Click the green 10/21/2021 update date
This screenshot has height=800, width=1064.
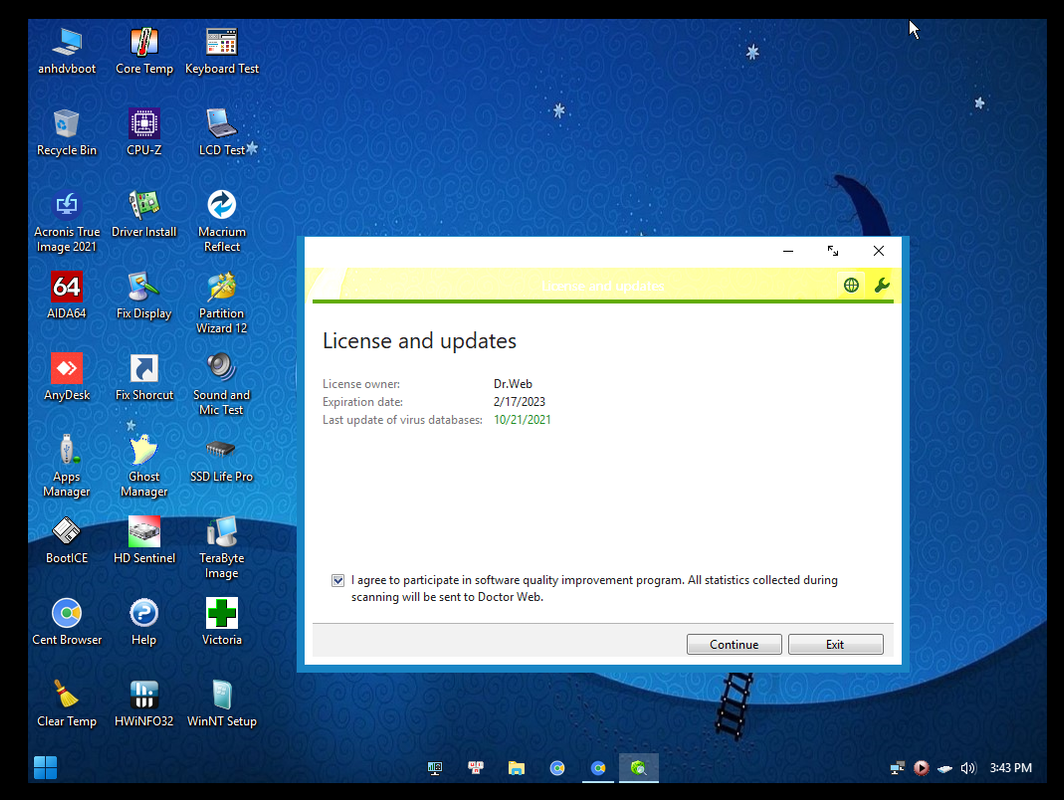pyautogui.click(x=522, y=419)
